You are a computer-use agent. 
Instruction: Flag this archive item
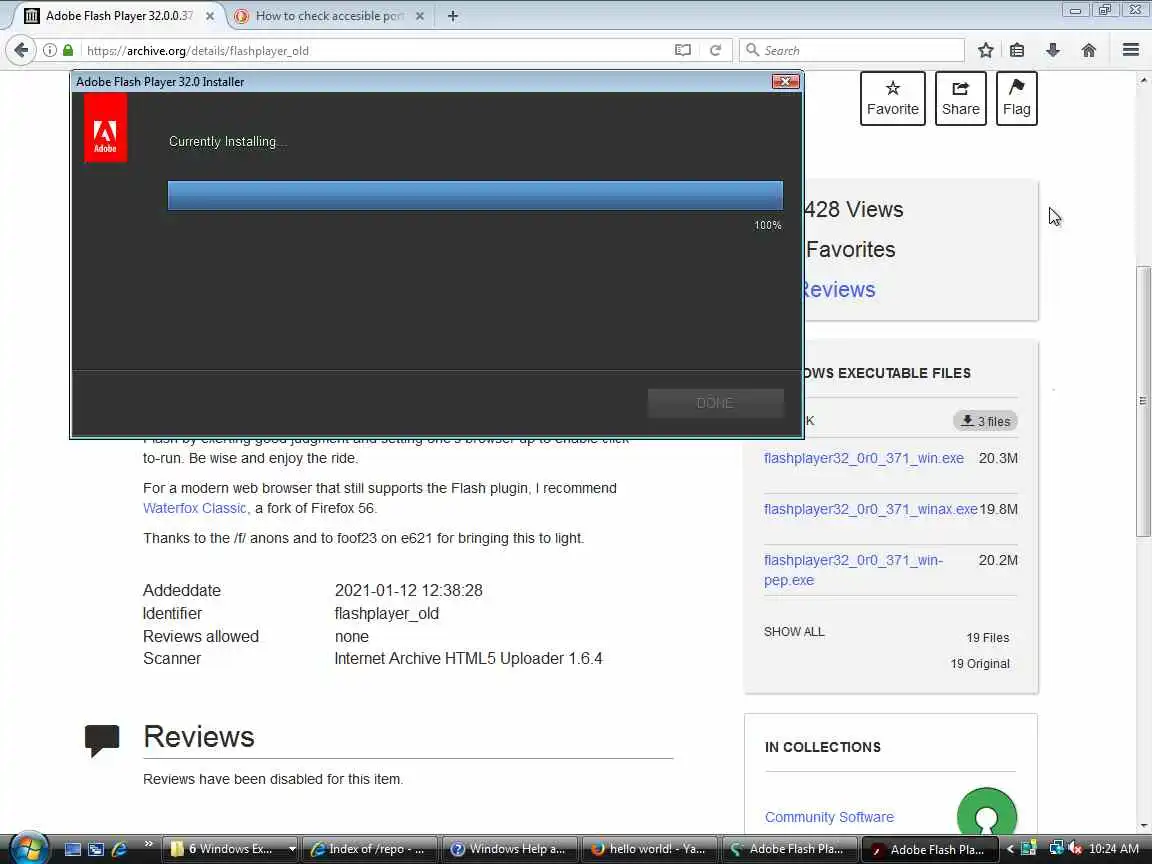coord(1016,98)
